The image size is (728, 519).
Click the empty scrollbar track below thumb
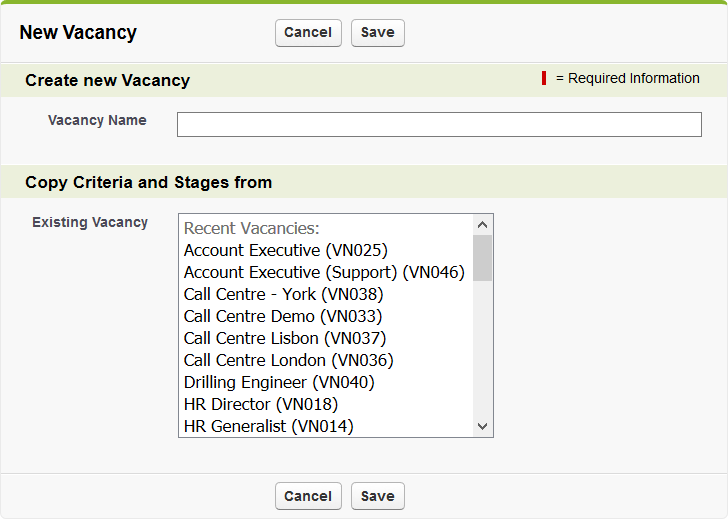[483, 350]
